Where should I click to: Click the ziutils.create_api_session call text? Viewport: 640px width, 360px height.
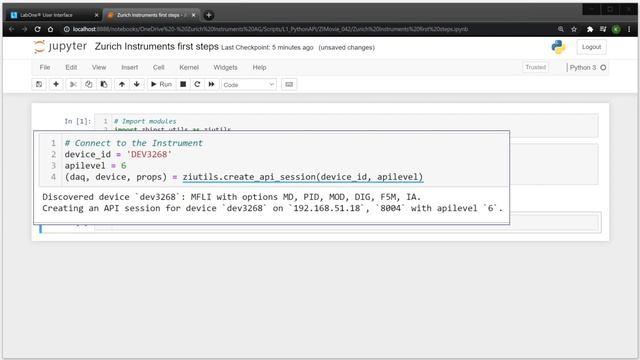pos(302,177)
